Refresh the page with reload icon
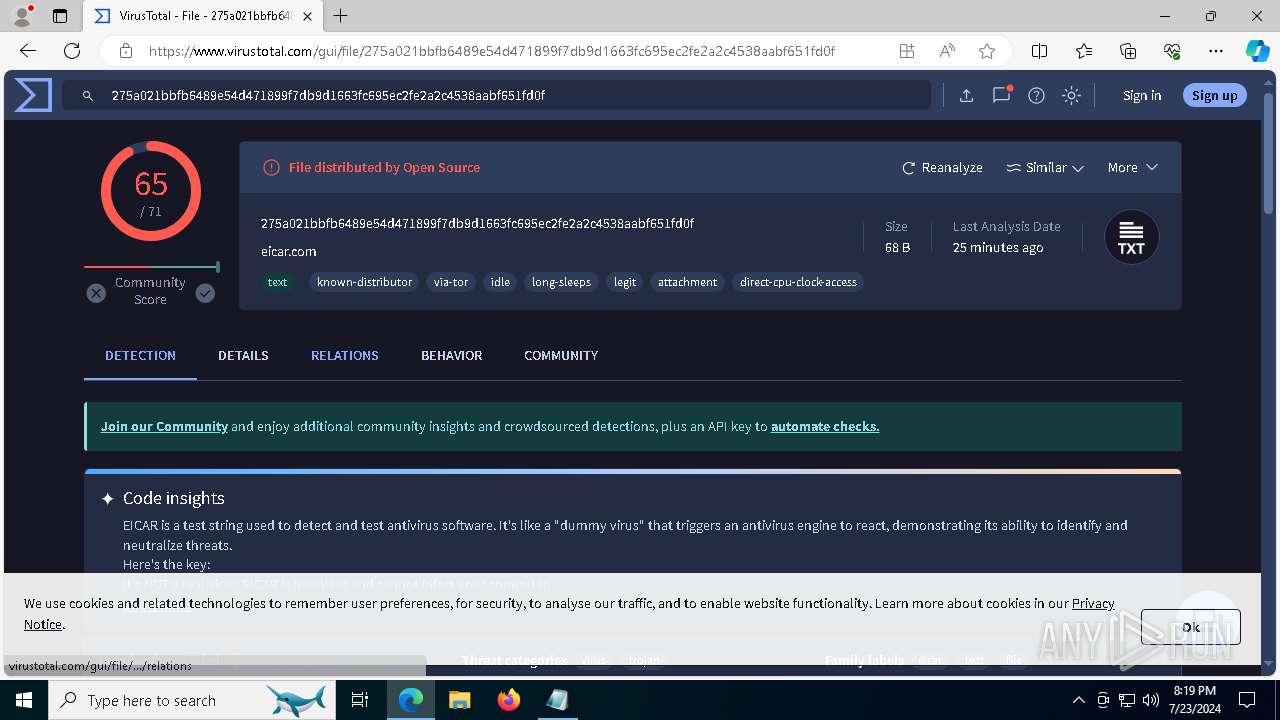Viewport: 1280px width, 720px height. click(x=72, y=51)
